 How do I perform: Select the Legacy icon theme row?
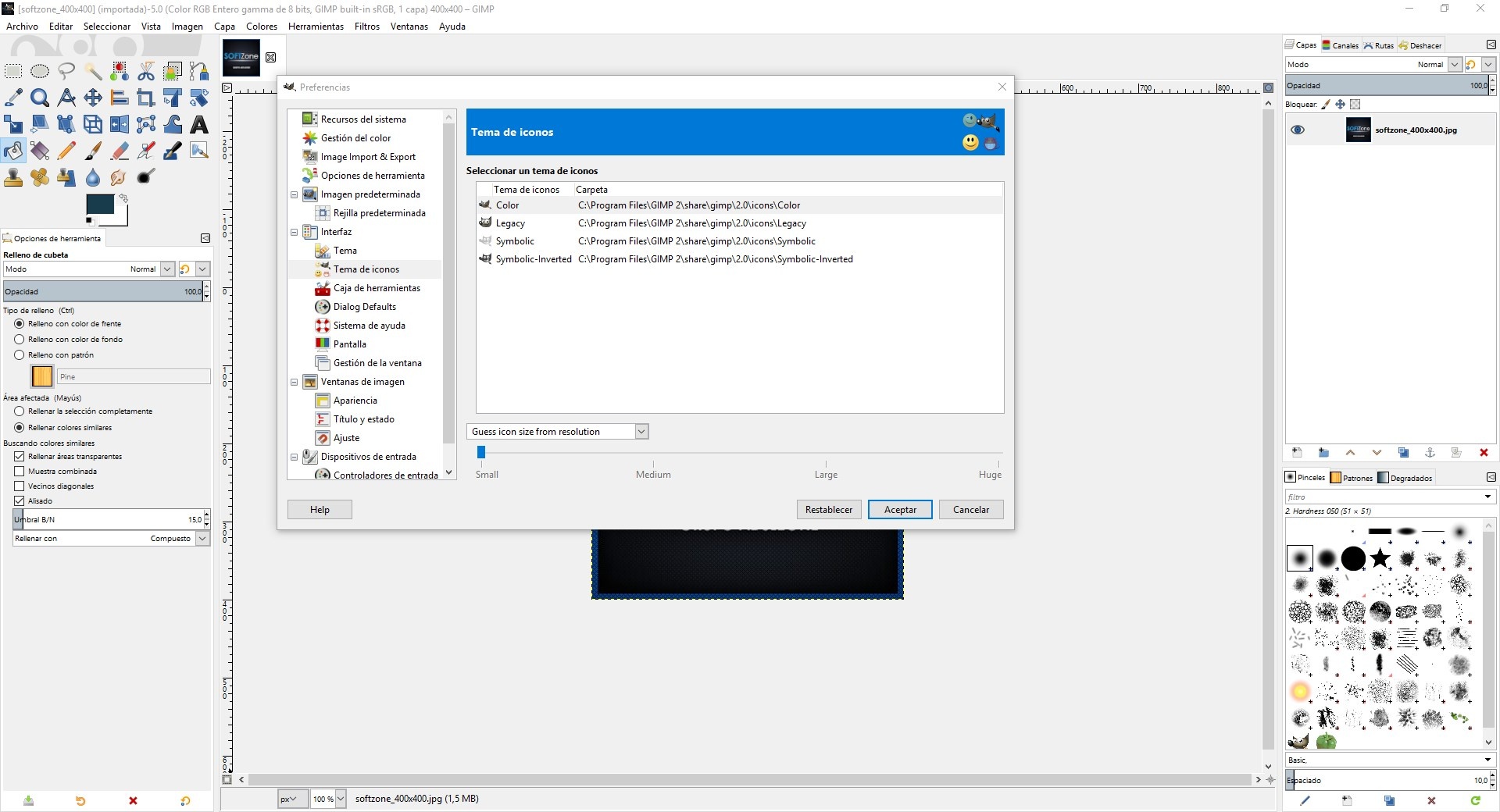click(x=739, y=223)
